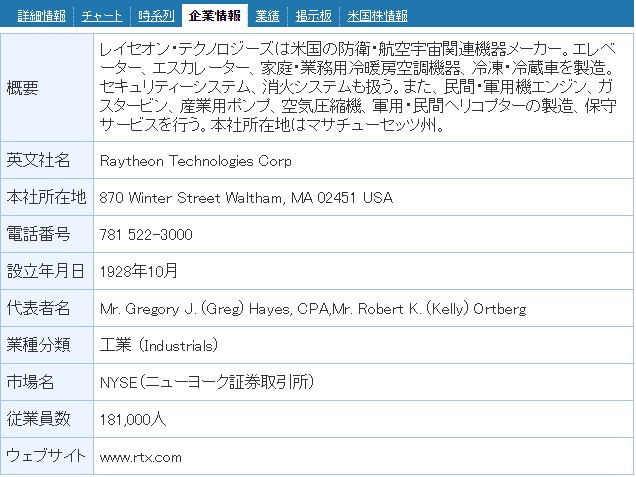
Task: Select the 企業情報 tab
Action: tap(215, 16)
